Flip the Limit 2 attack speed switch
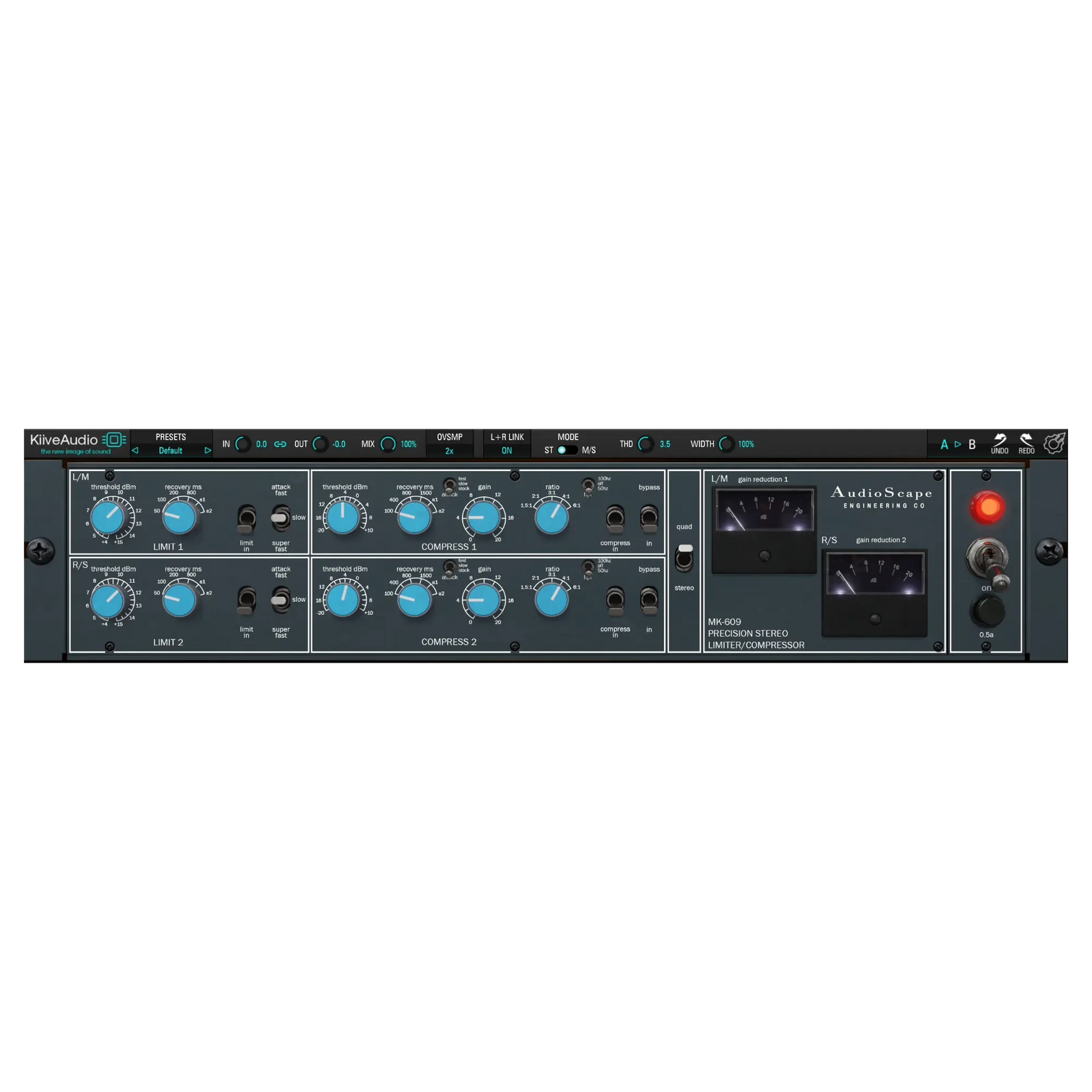This screenshot has width=1092, height=1092. 281,600
